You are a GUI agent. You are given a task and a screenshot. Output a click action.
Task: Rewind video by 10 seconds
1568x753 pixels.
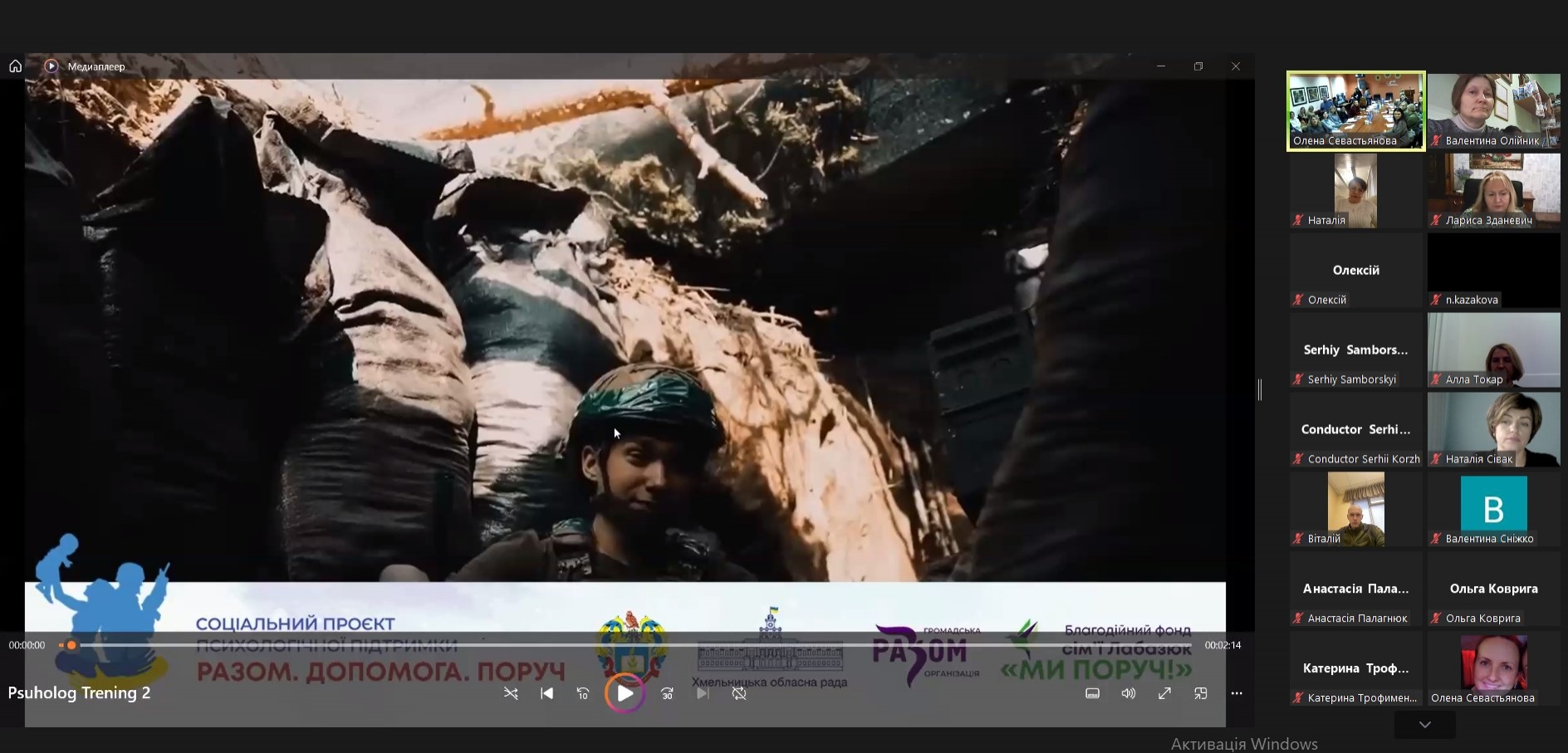tap(583, 693)
